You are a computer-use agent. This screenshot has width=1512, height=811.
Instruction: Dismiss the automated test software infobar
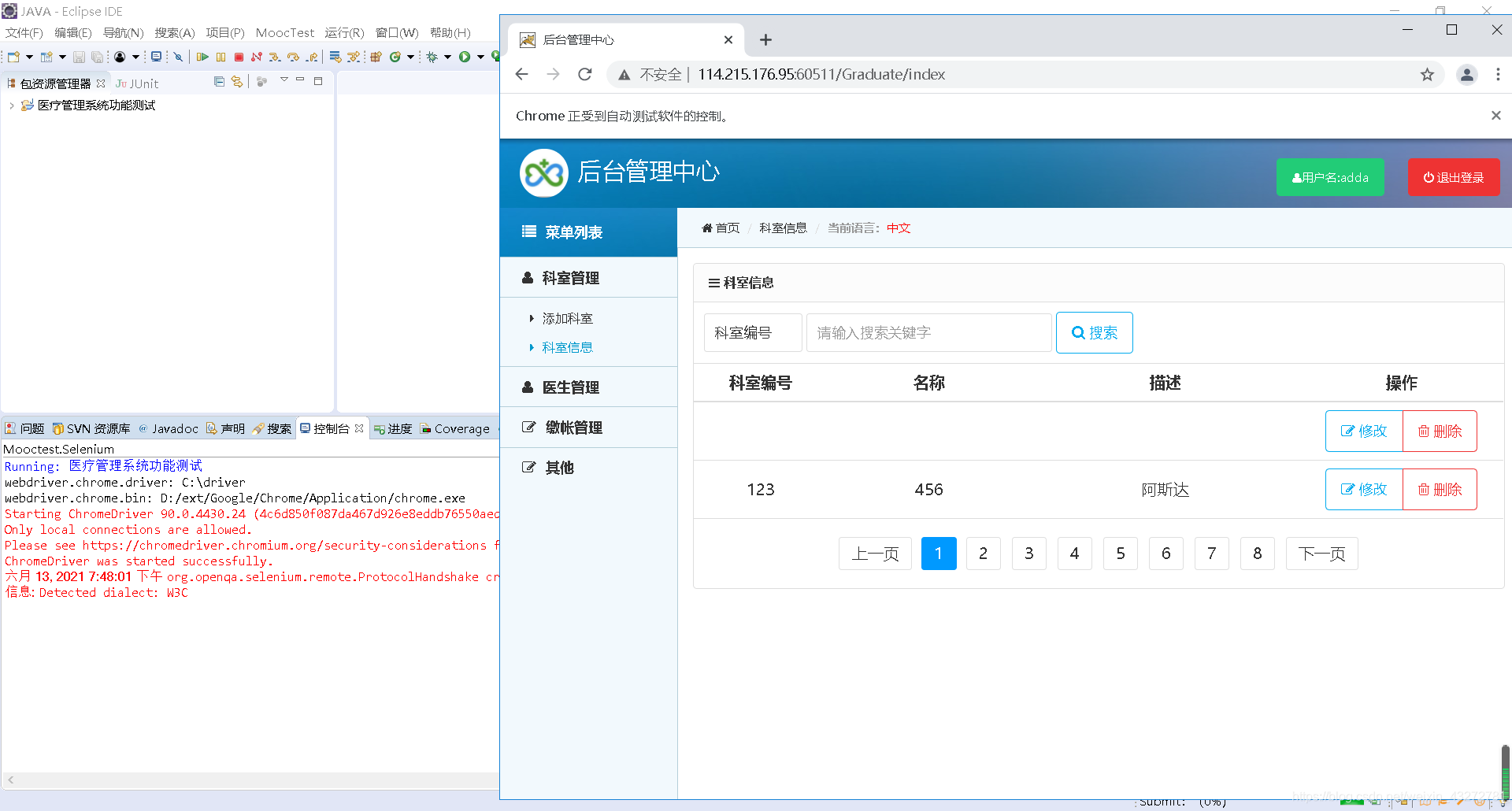click(1495, 116)
